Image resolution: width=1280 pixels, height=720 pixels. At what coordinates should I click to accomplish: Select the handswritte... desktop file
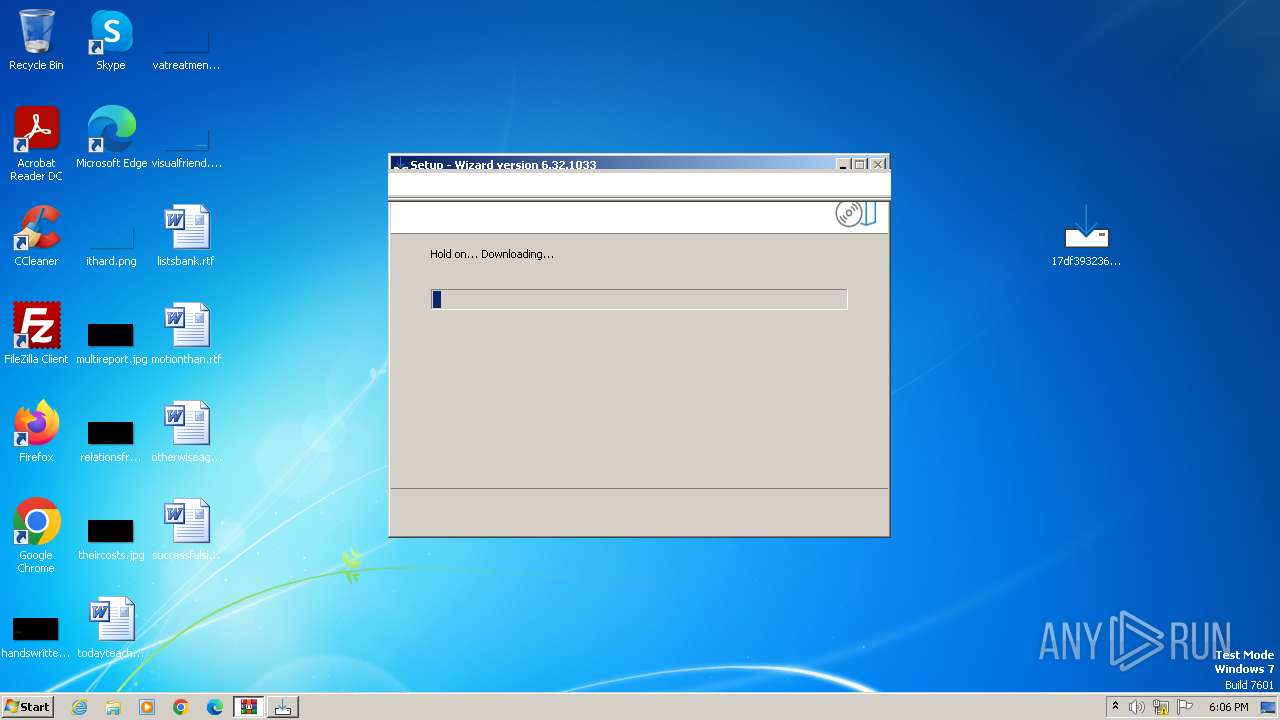coord(36,636)
